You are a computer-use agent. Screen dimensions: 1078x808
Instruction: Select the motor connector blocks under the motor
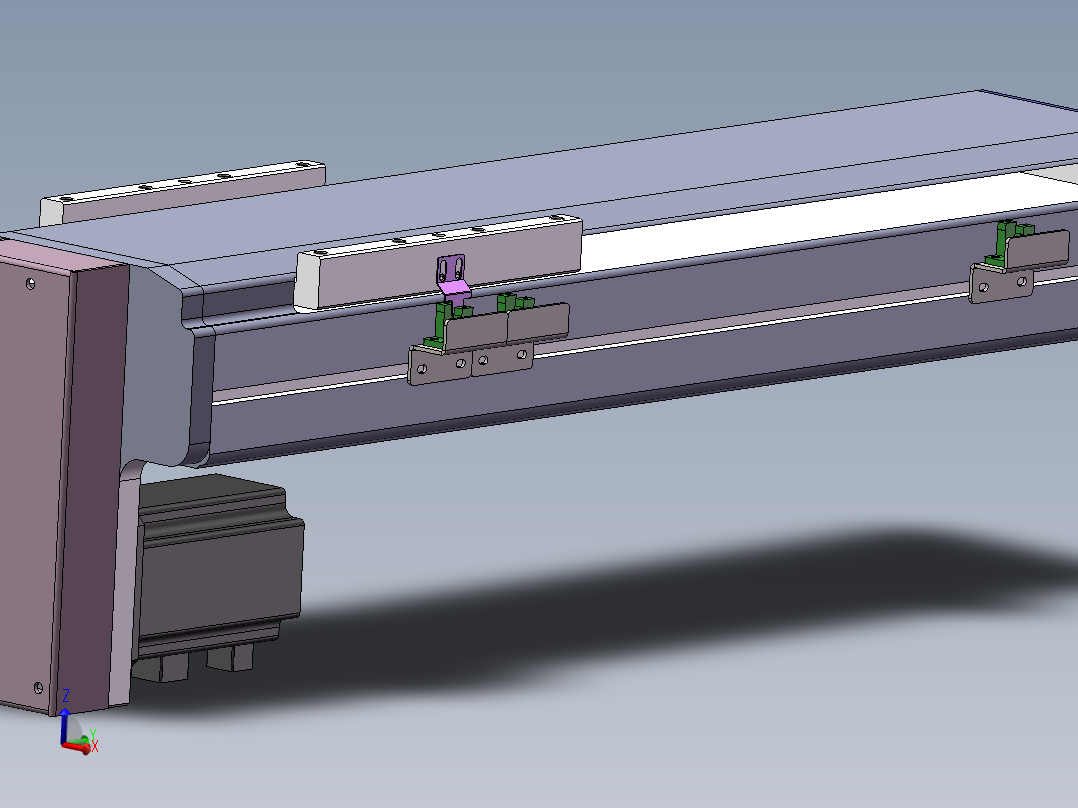point(195,664)
